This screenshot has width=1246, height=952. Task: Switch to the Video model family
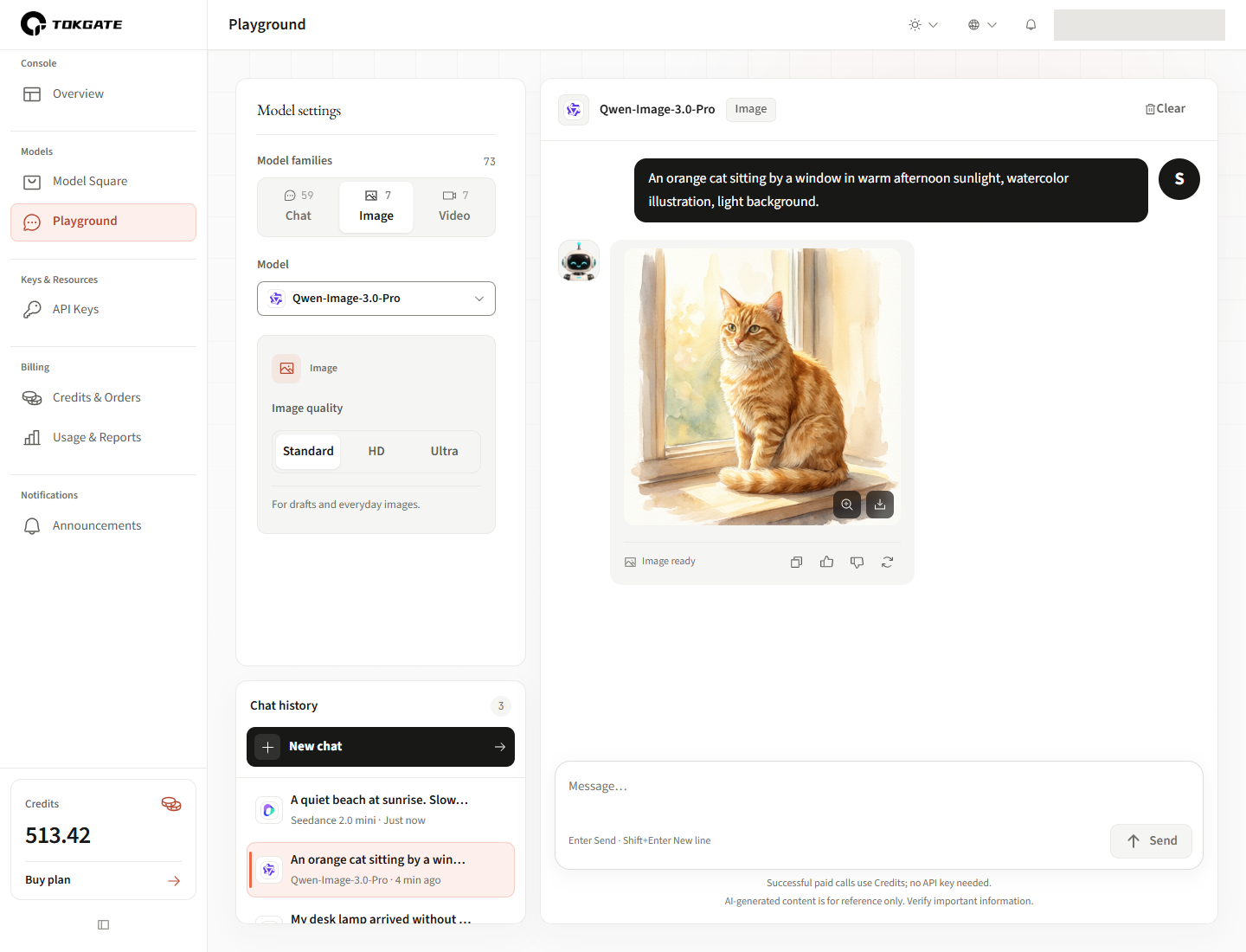(454, 207)
